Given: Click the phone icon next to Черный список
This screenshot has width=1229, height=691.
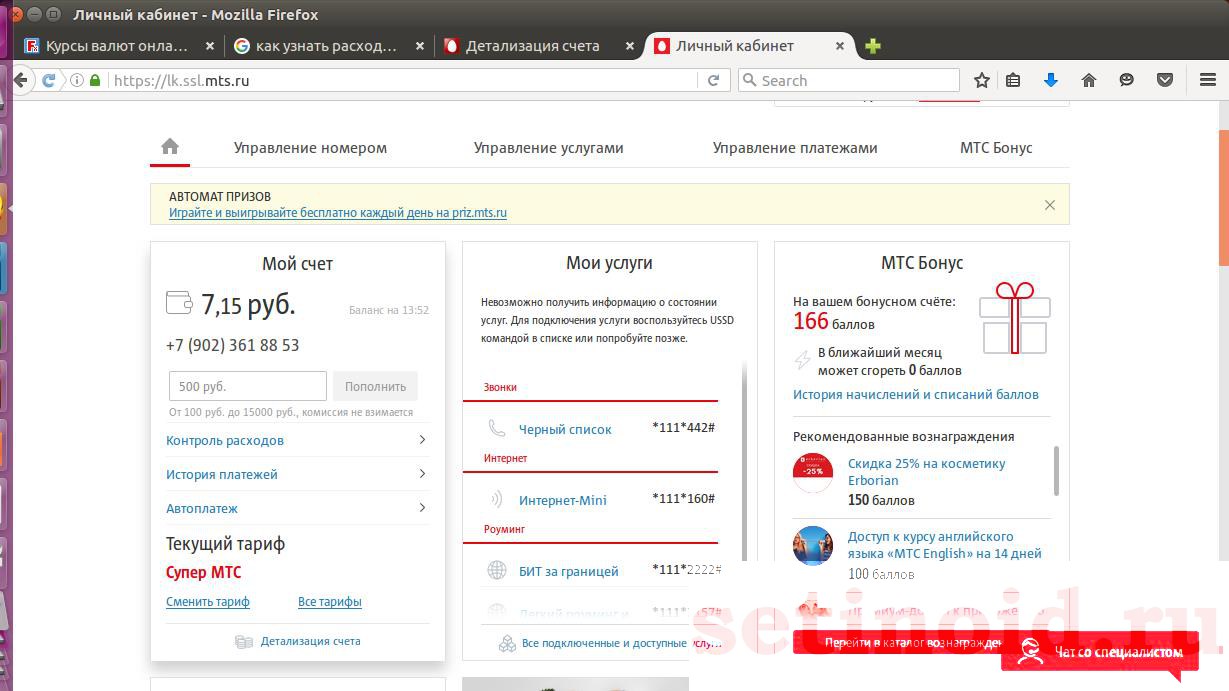Looking at the screenshot, I should click(x=496, y=428).
